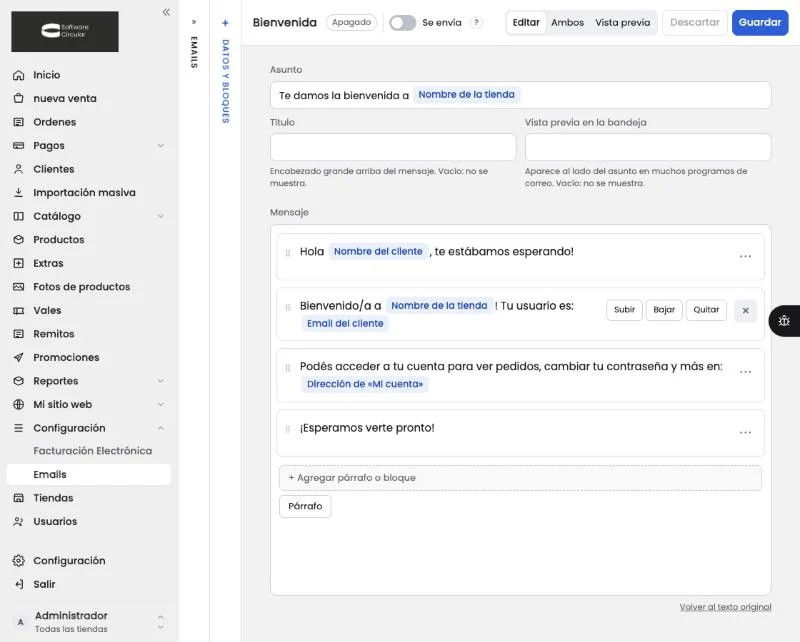Expand the Mi sitio web submenu
Image resolution: width=800 pixels, height=642 pixels.
coord(161,404)
